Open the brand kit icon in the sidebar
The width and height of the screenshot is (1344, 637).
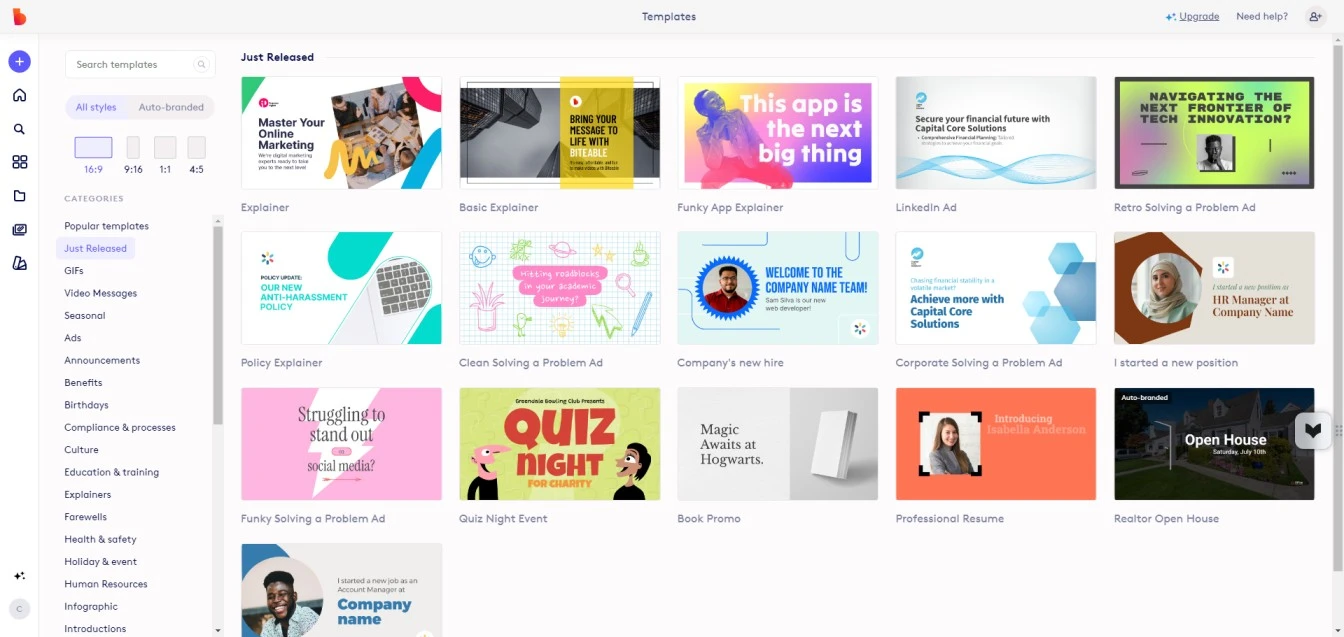tap(19, 263)
